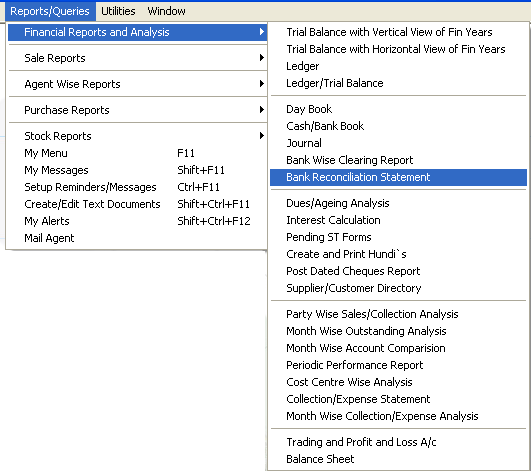Open the Window menu
The height and width of the screenshot is (471, 531).
tap(166, 11)
